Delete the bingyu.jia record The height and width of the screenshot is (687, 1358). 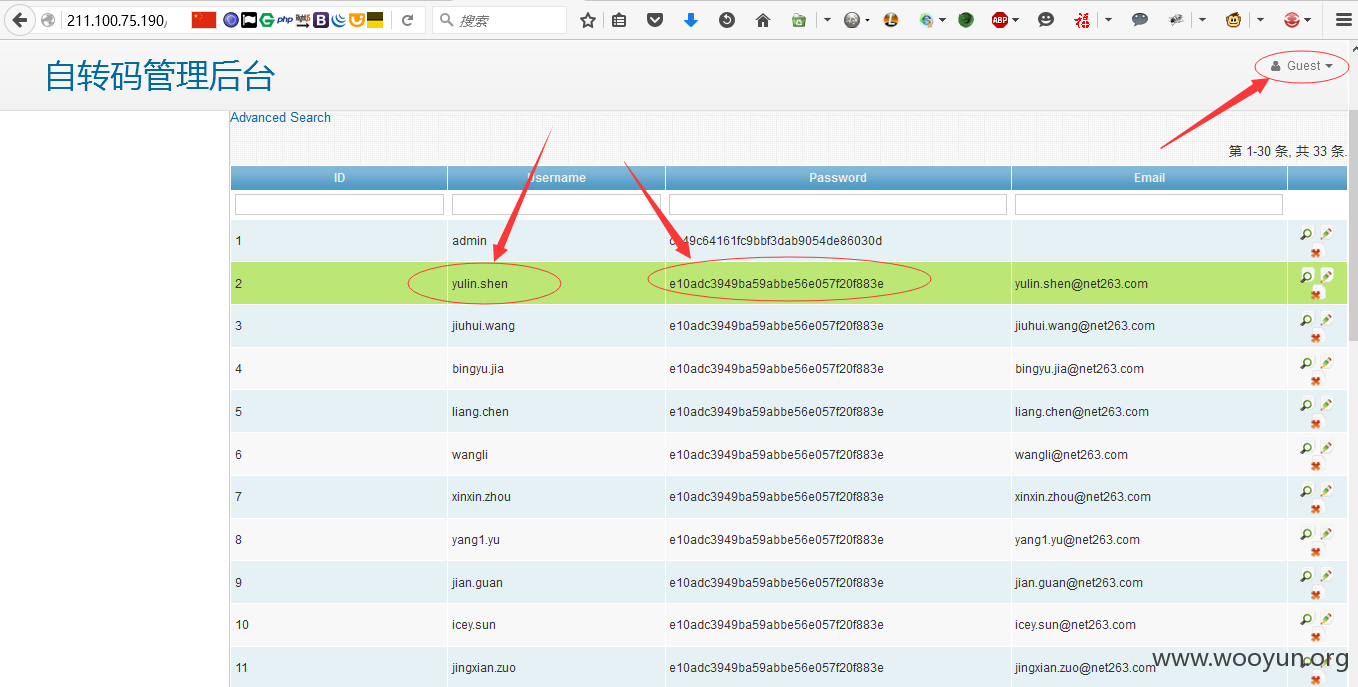coord(1316,380)
